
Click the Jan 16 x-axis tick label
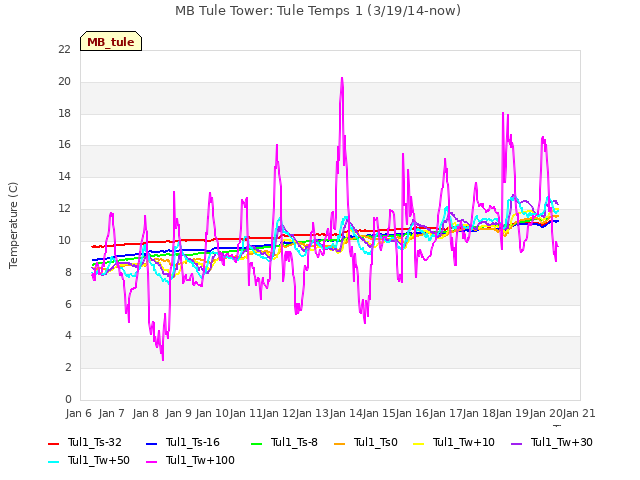[412, 413]
